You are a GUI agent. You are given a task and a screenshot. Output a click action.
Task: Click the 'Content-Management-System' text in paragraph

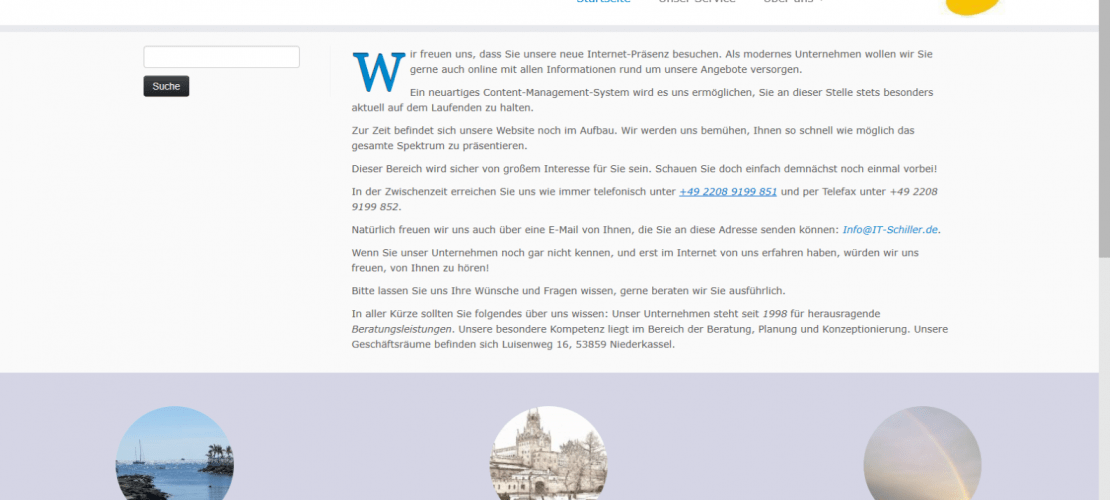(487, 92)
